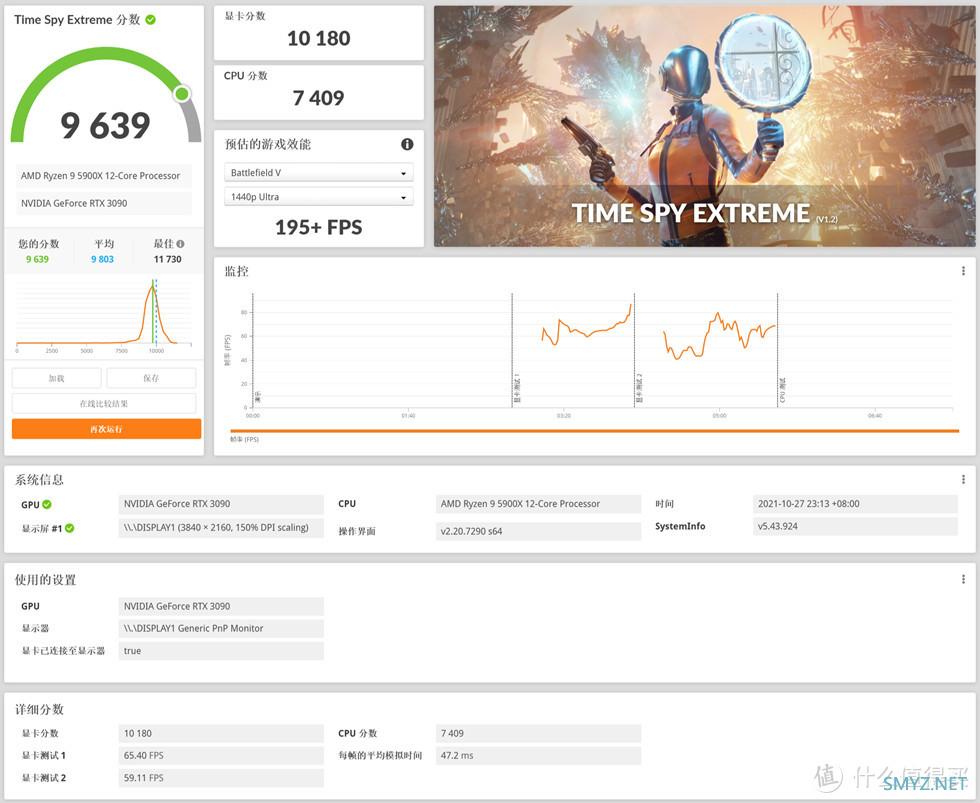Image resolution: width=980 pixels, height=803 pixels.
Task: Click best score 11 730
Action: [x=168, y=259]
